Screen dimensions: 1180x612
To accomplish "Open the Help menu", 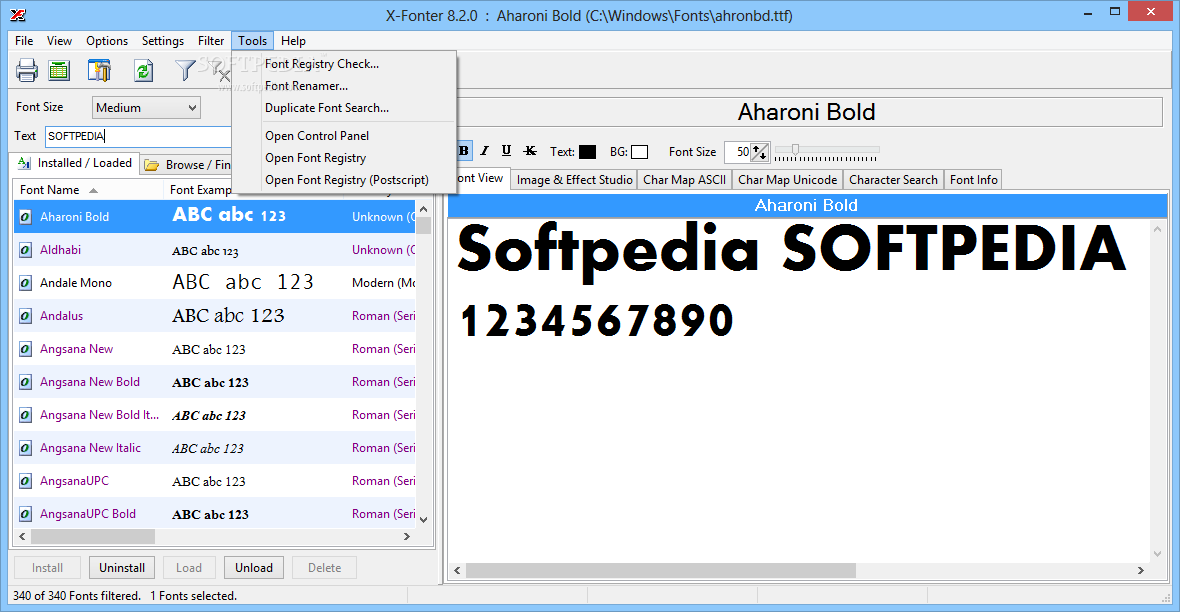I will click(293, 41).
